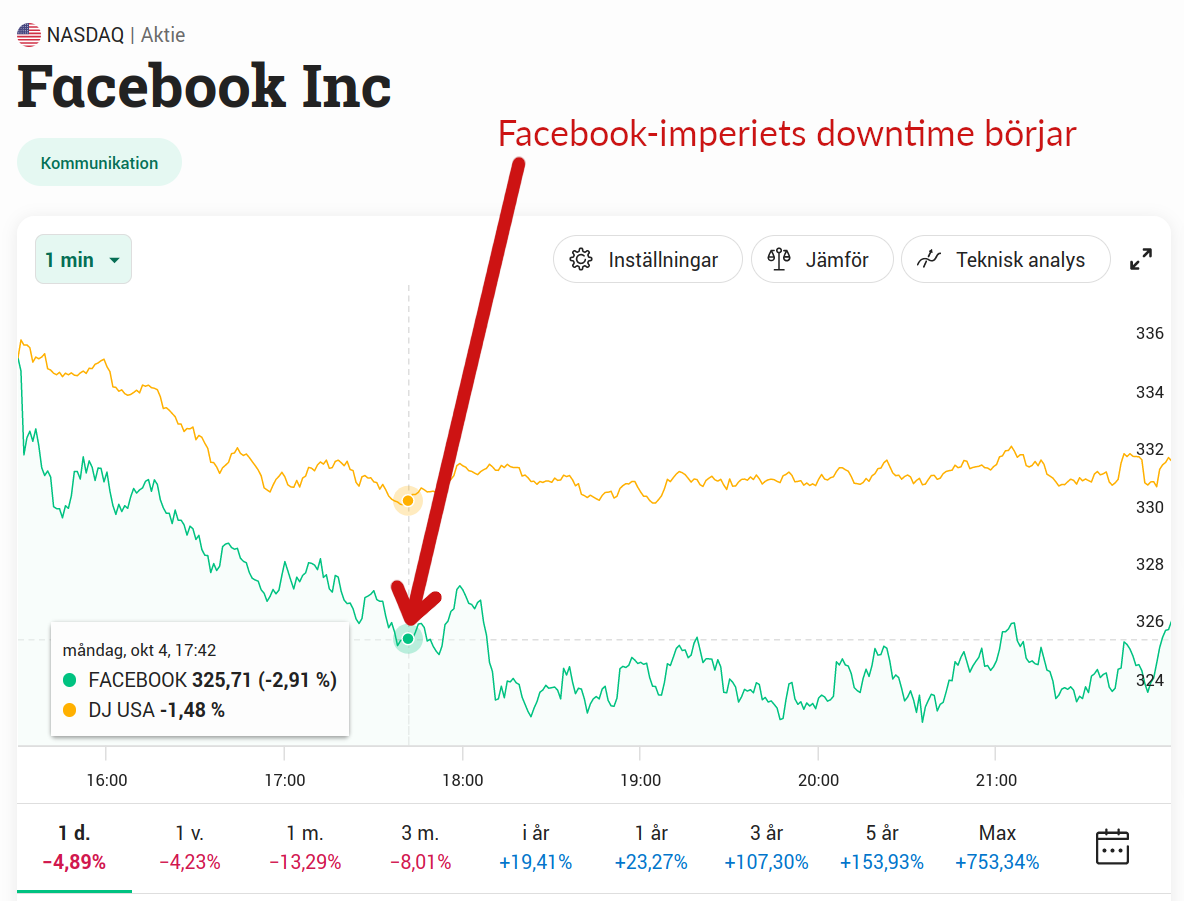The image size is (1184, 901).
Task: Click the green Facebook data point marker
Action: pos(408,638)
